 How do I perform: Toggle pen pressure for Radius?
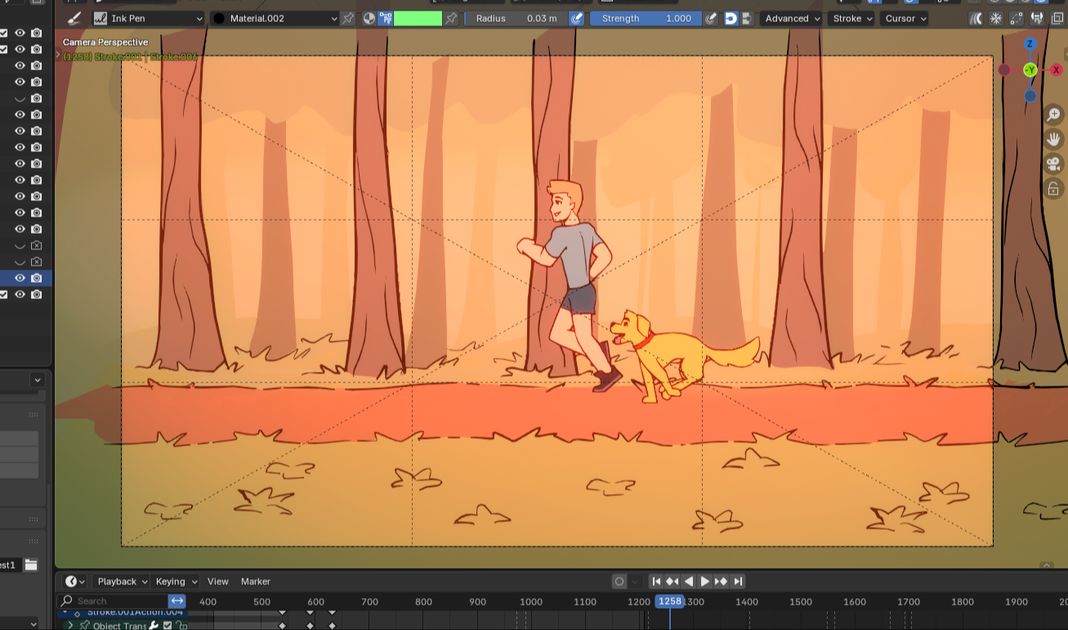576,18
